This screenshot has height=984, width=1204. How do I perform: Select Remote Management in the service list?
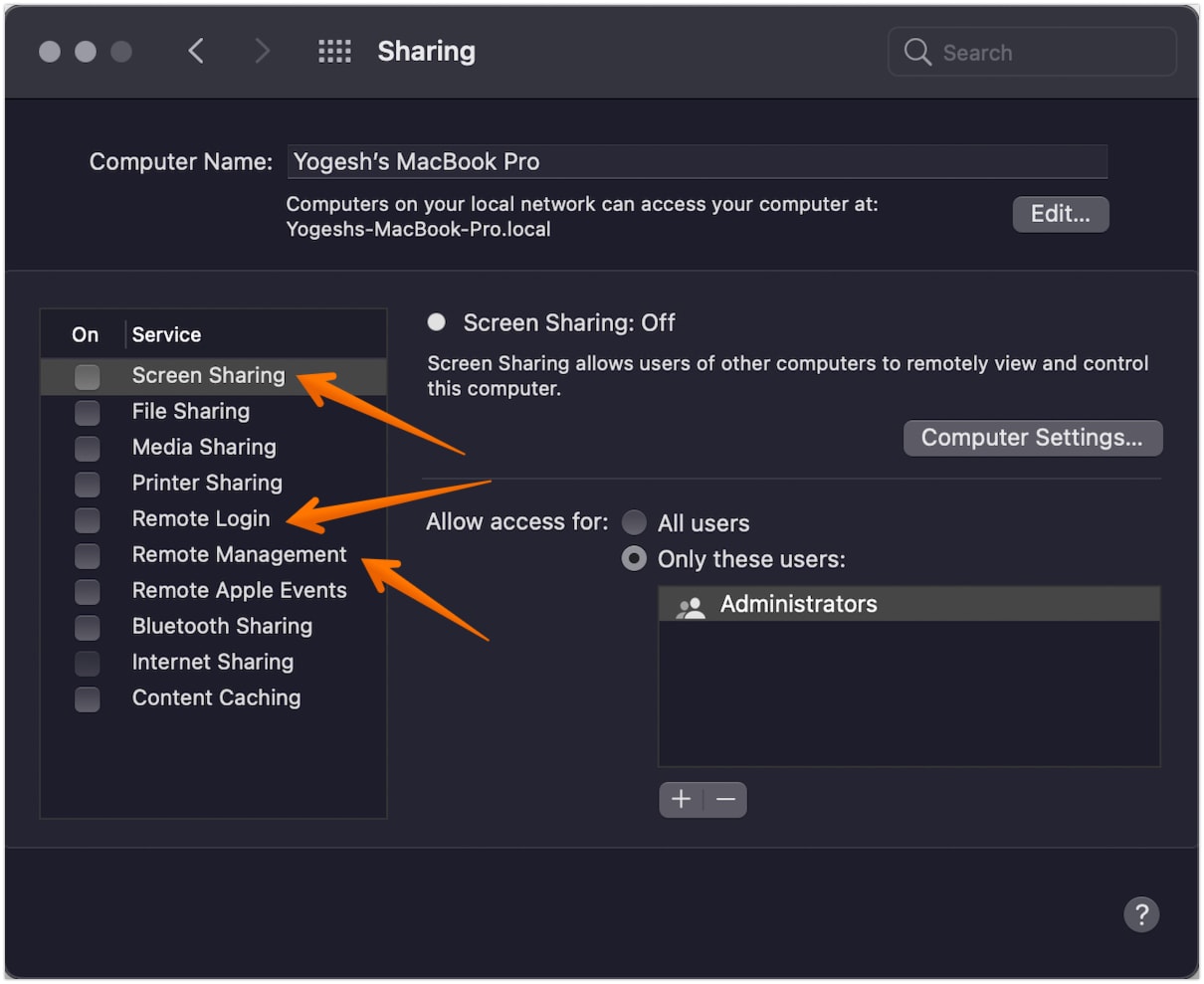coord(239,554)
